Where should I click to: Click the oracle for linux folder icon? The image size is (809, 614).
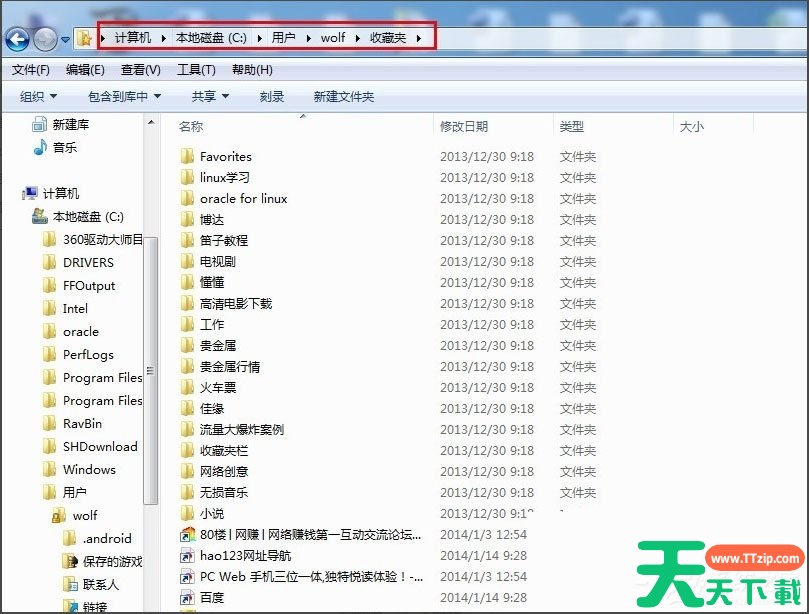(187, 199)
